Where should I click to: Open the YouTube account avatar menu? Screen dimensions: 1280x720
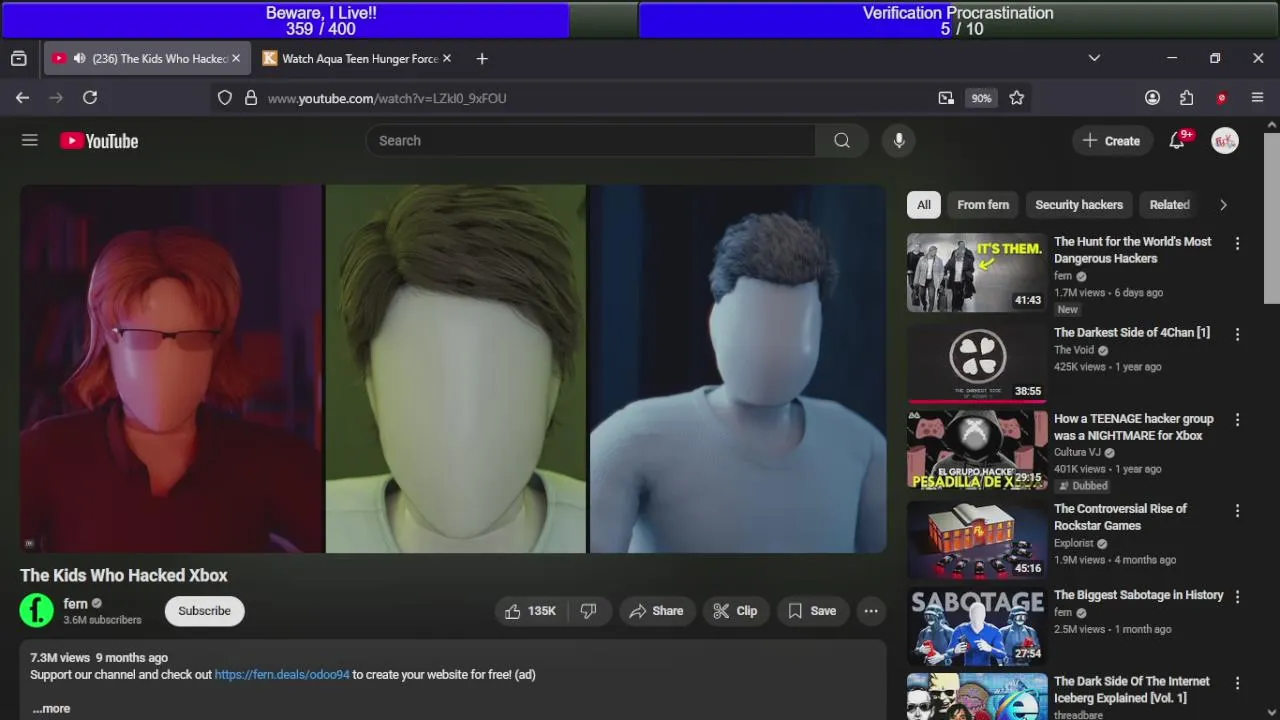click(x=1225, y=141)
